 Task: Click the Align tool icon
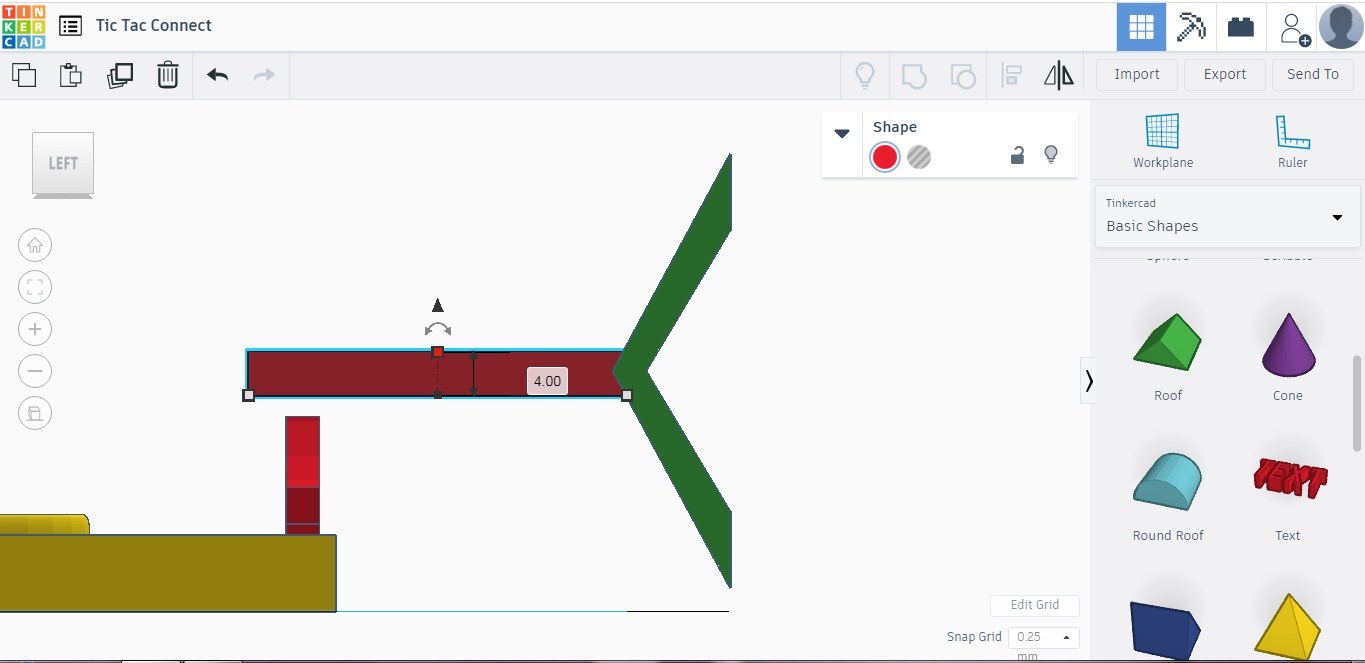[1011, 74]
